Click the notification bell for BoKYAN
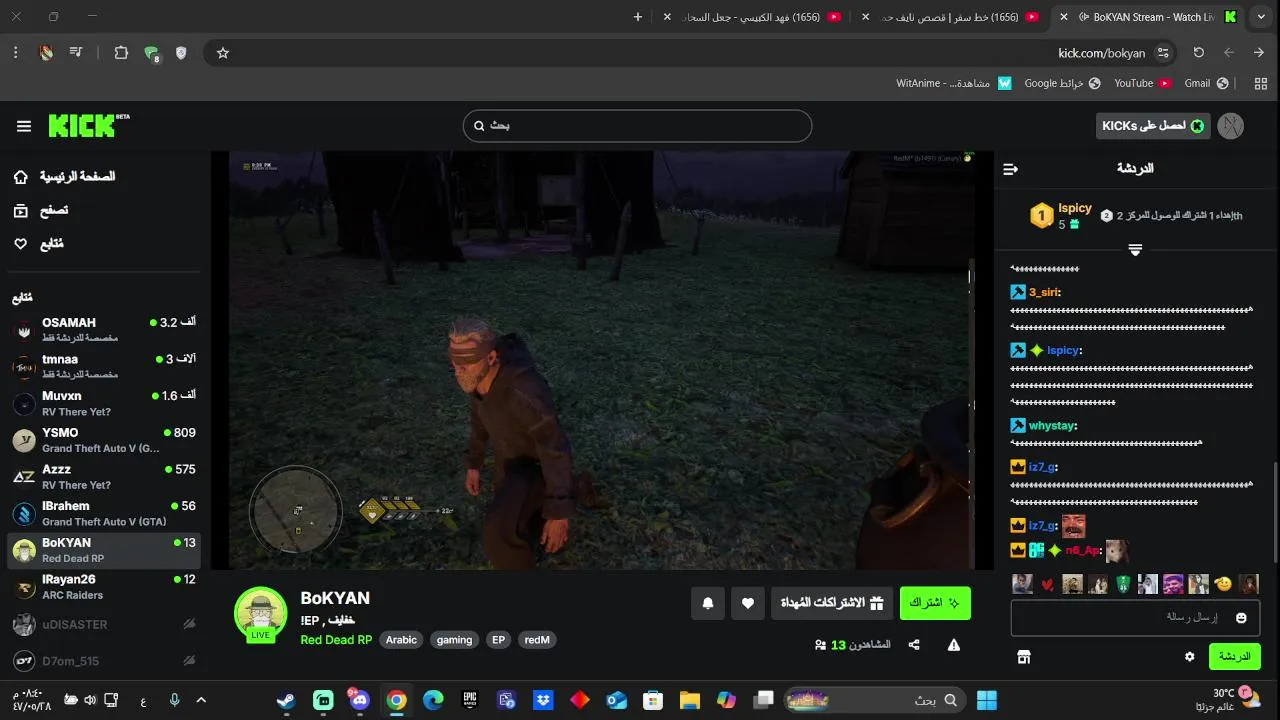This screenshot has width=1280, height=720. point(708,603)
